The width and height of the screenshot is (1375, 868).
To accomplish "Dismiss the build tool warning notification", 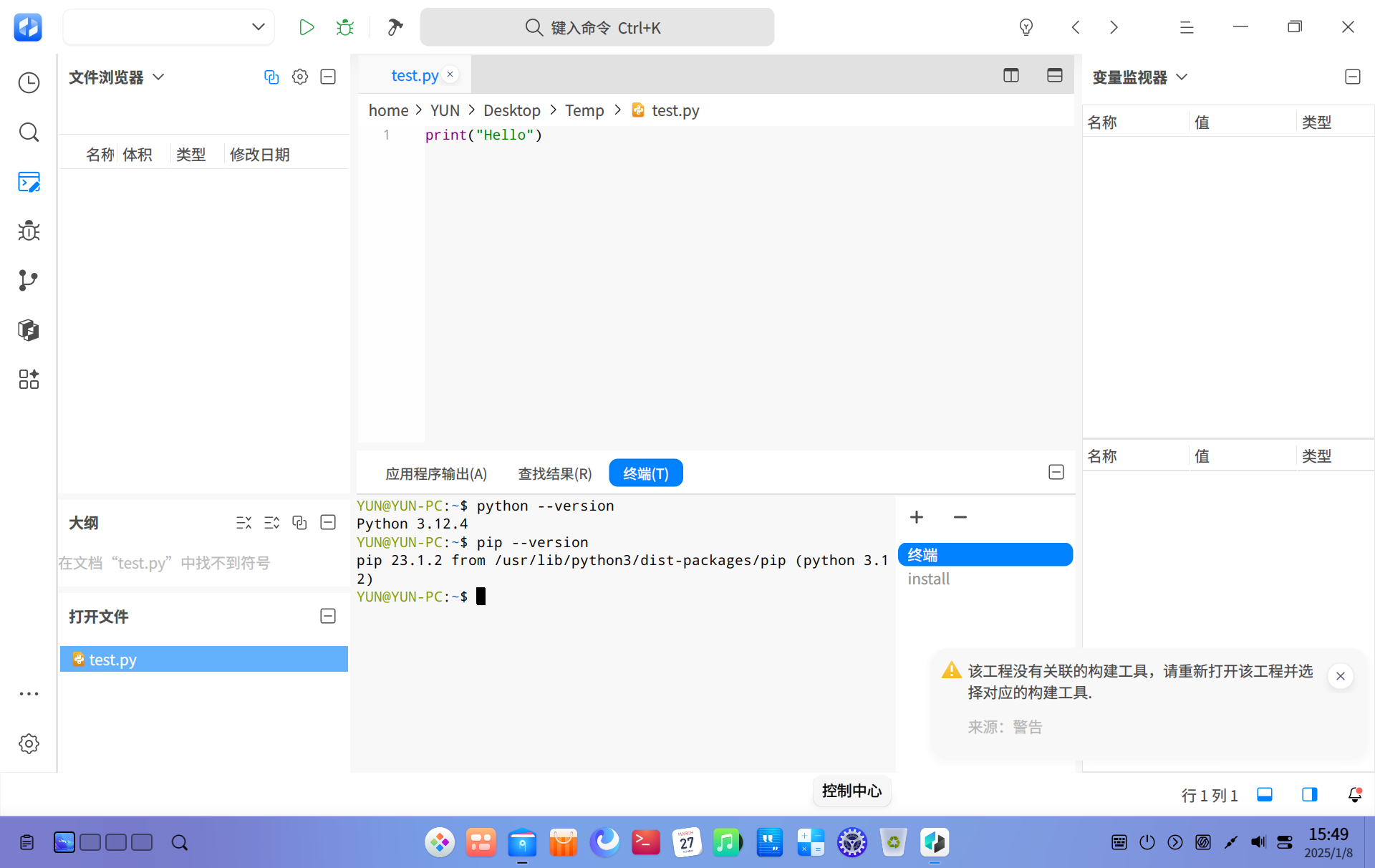I will tap(1341, 676).
